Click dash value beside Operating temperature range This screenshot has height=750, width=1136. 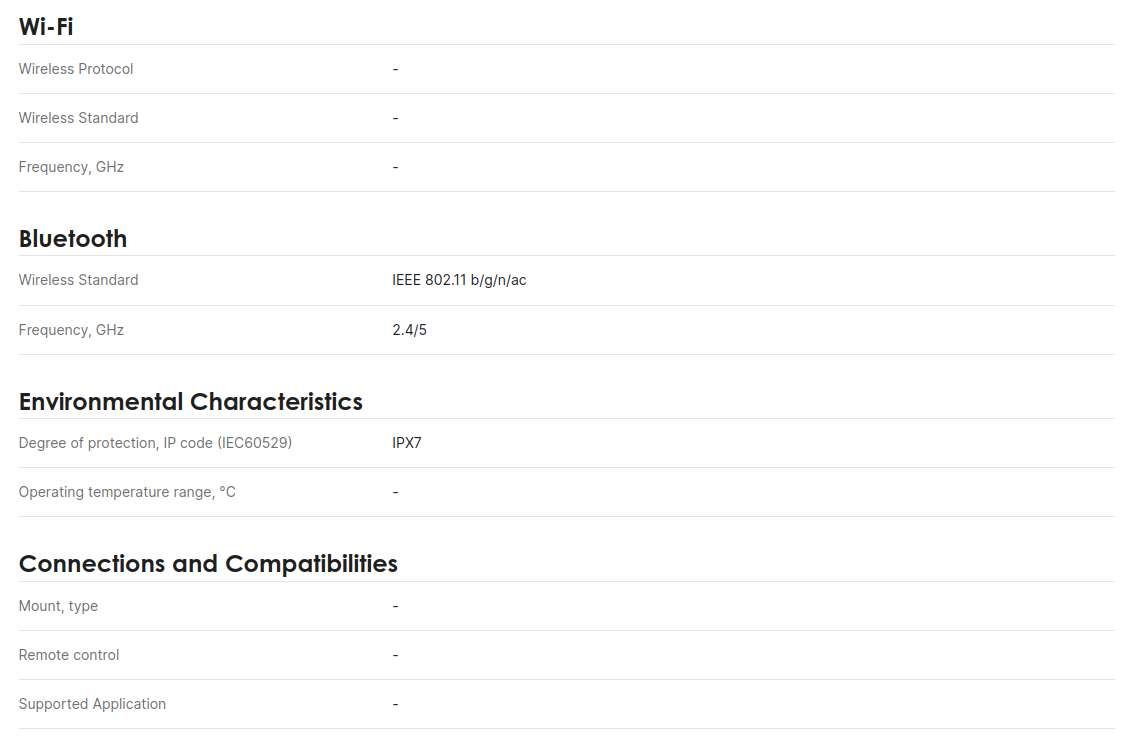(x=396, y=492)
